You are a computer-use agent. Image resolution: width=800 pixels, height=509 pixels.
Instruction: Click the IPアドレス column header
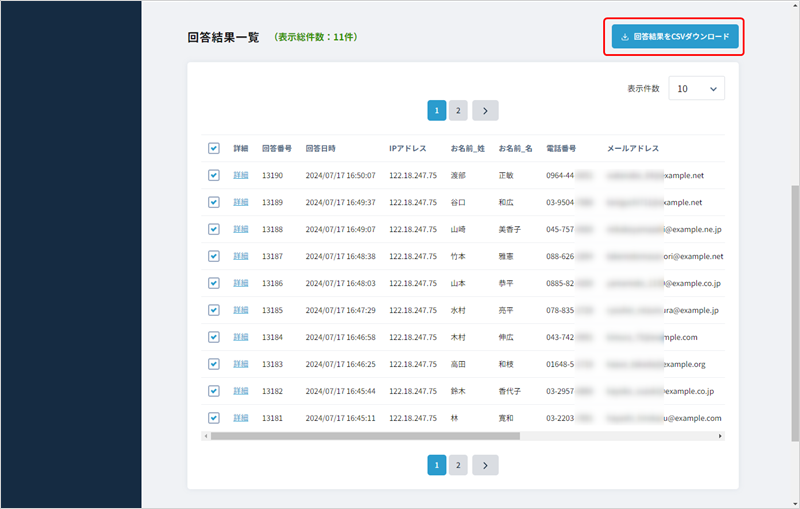[408, 148]
